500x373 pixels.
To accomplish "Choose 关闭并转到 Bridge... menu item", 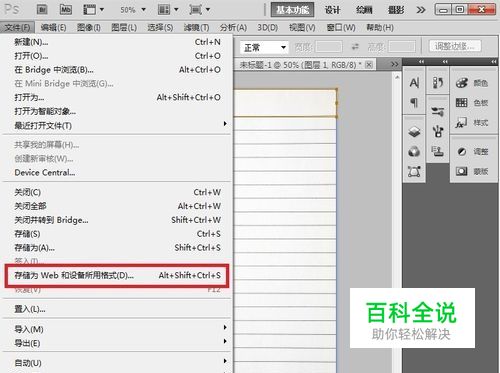I will (117, 220).
